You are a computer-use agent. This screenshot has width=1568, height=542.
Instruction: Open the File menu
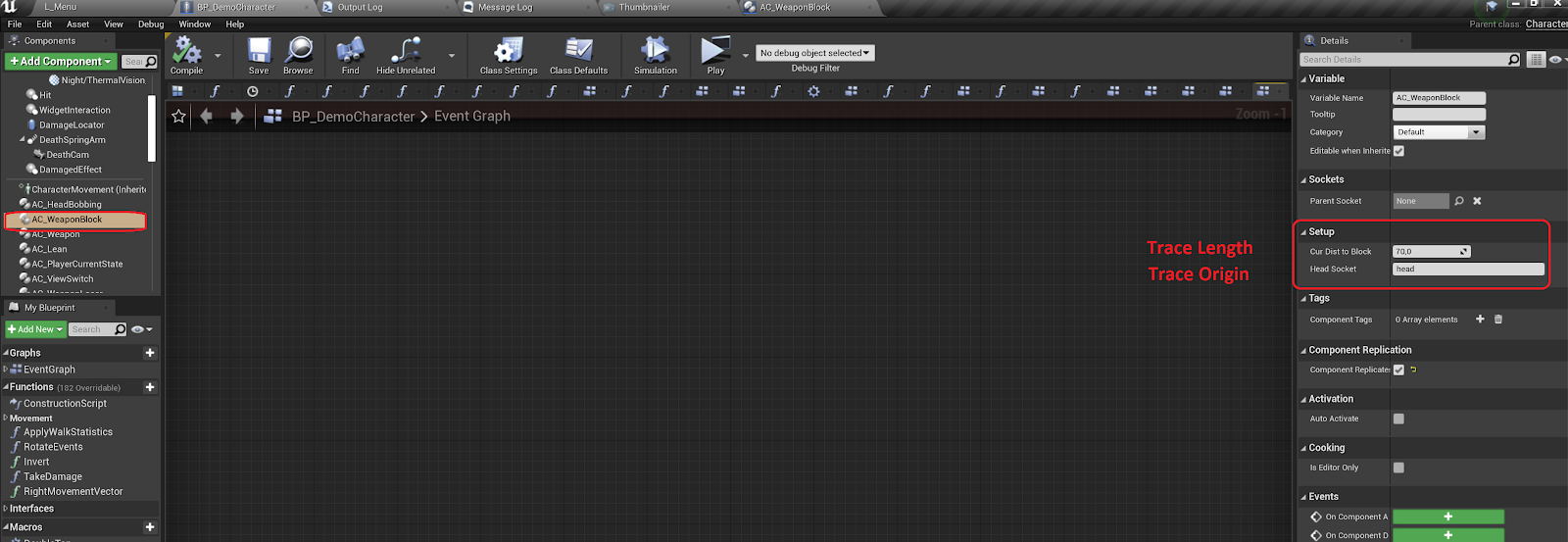coord(15,24)
